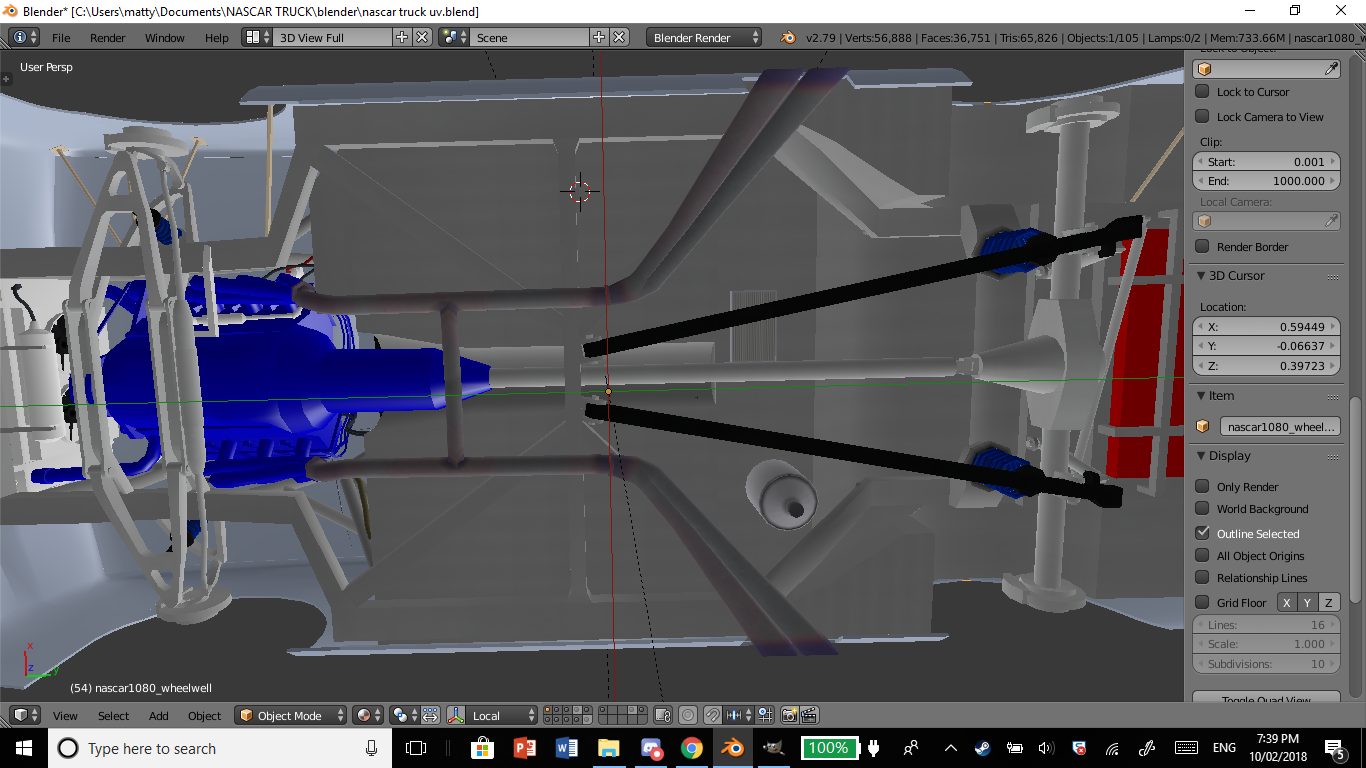Open the Blender Render engine dropdown
Image resolution: width=1366 pixels, height=768 pixels.
pyautogui.click(x=704, y=37)
